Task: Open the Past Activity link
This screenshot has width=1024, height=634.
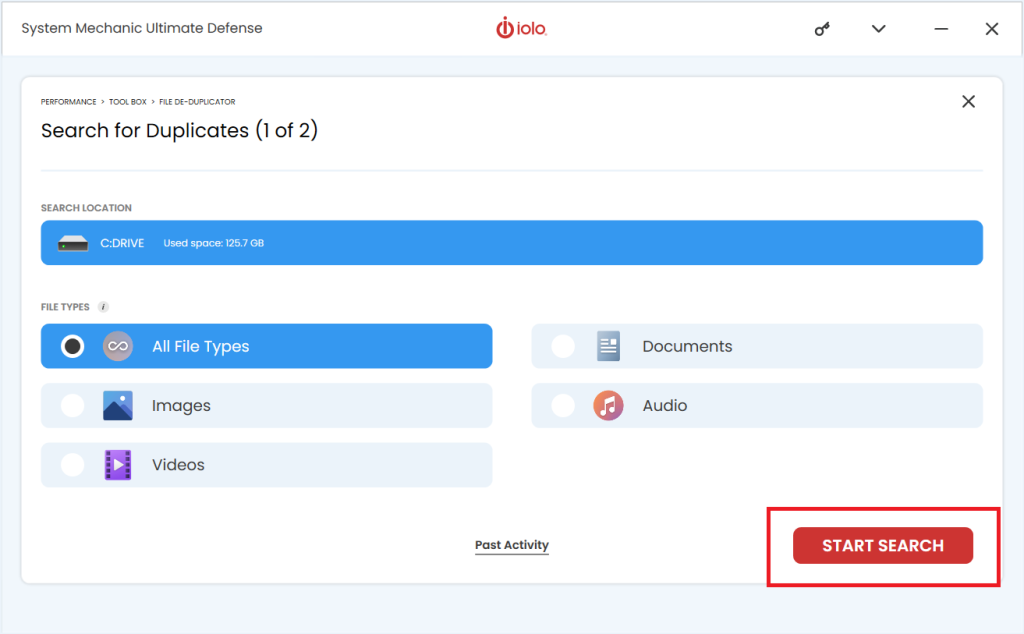Action: (511, 544)
